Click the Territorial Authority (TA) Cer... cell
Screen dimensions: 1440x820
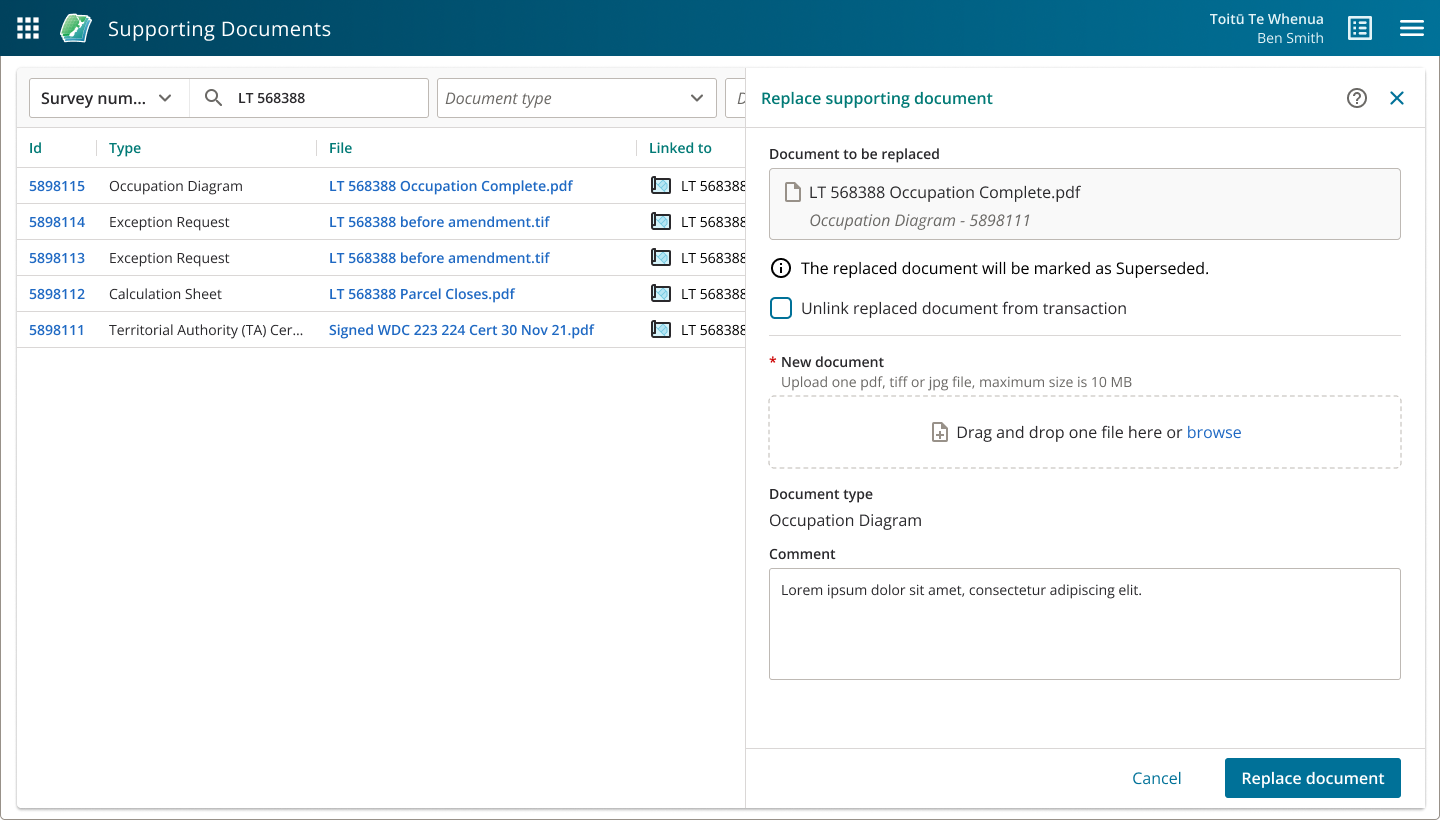206,330
